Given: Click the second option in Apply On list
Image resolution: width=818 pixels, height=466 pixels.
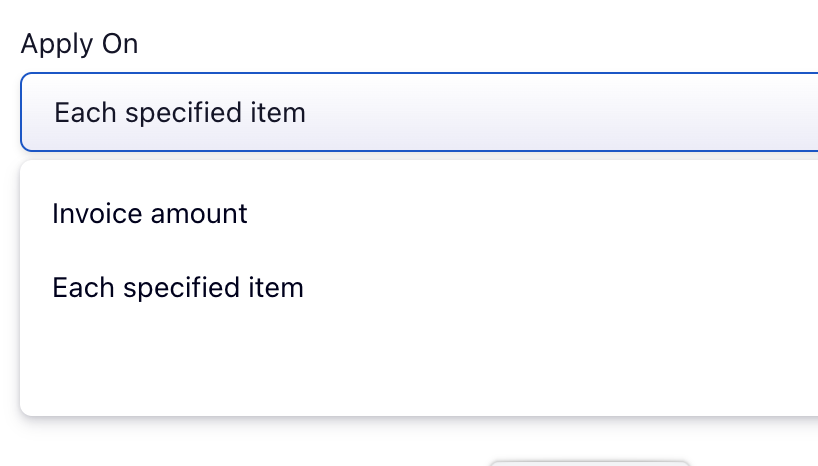Looking at the screenshot, I should pos(178,289).
